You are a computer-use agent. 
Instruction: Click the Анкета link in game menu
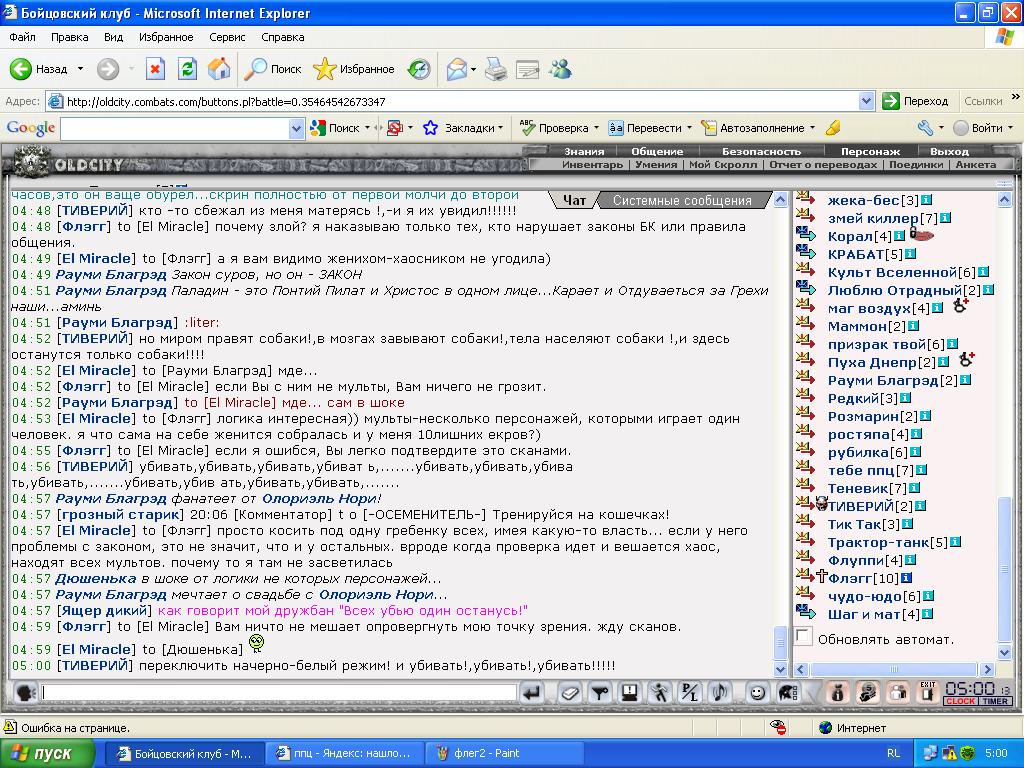point(976,165)
